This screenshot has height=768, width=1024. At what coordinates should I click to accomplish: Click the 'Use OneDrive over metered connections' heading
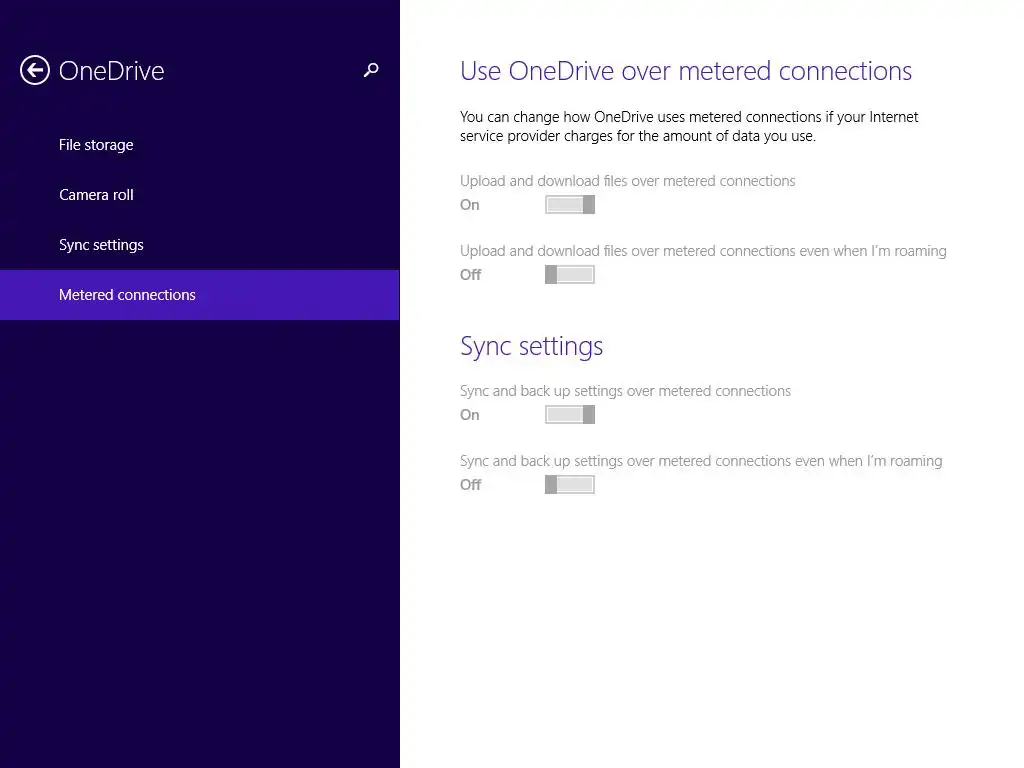click(x=686, y=71)
